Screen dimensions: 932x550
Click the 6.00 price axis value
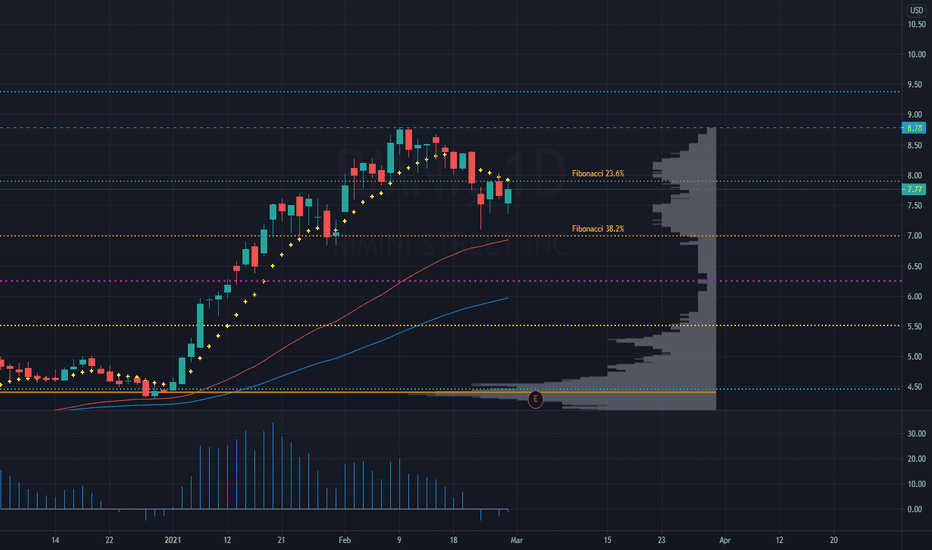[915, 297]
